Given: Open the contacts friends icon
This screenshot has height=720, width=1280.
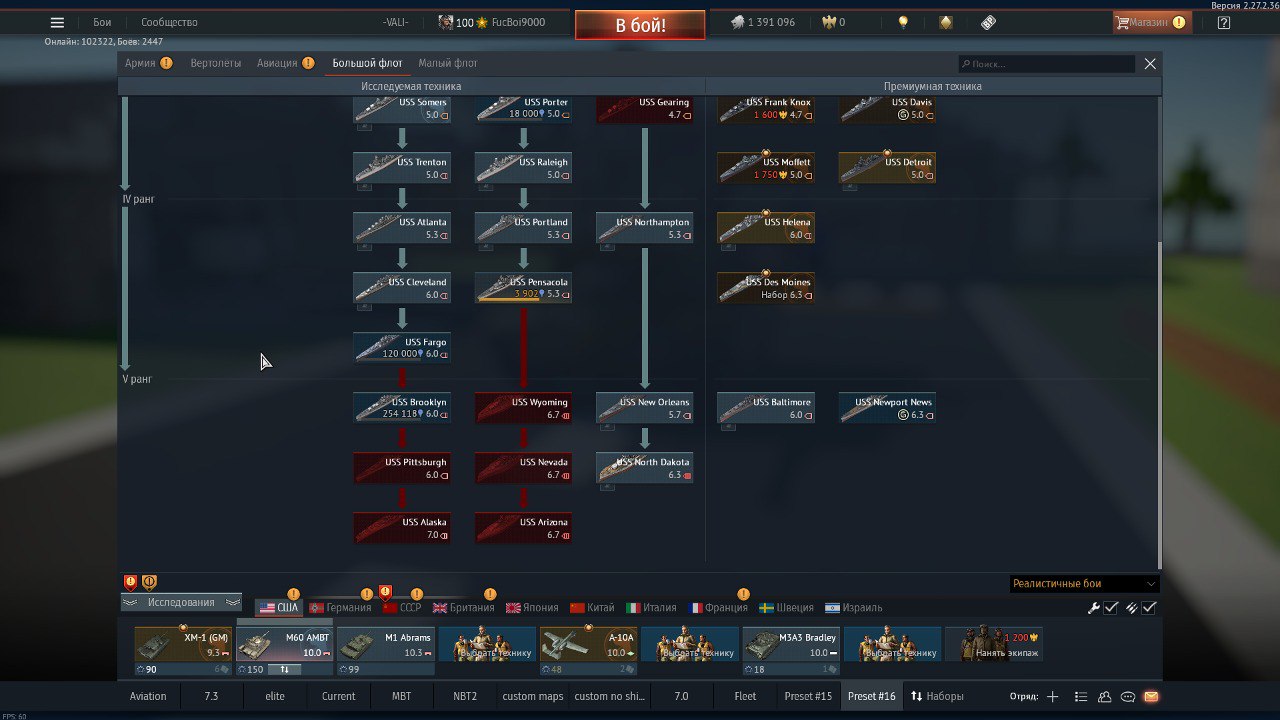Looking at the screenshot, I should [x=1105, y=696].
